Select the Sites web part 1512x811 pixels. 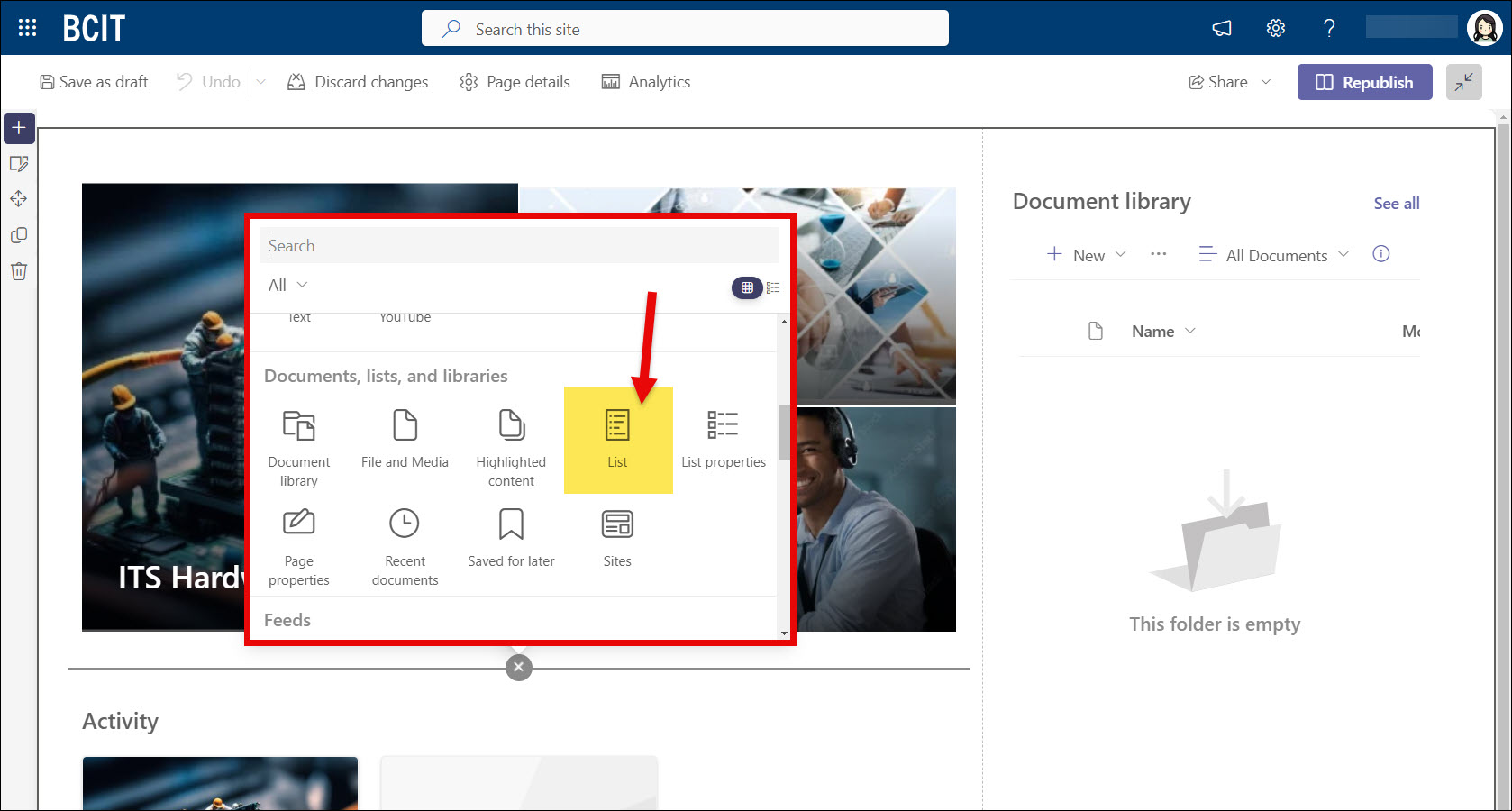(x=618, y=539)
